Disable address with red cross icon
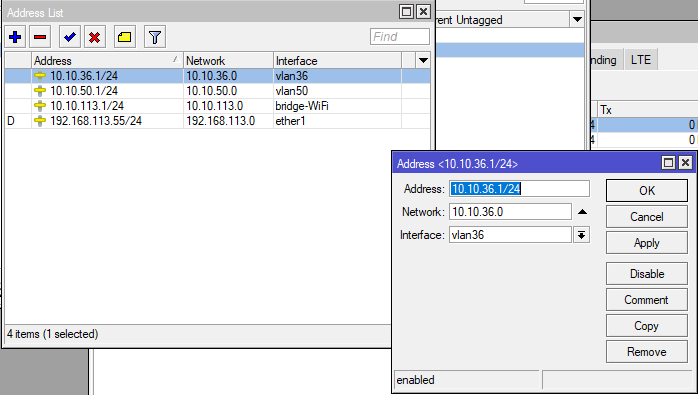The width and height of the screenshot is (698, 395). (94, 37)
